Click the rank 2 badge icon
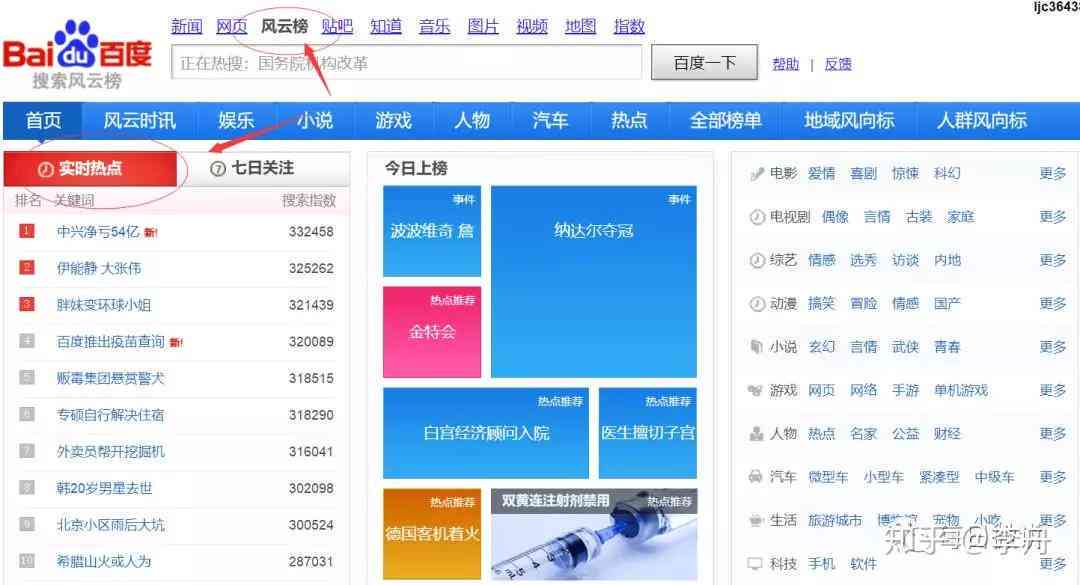 coord(27,267)
